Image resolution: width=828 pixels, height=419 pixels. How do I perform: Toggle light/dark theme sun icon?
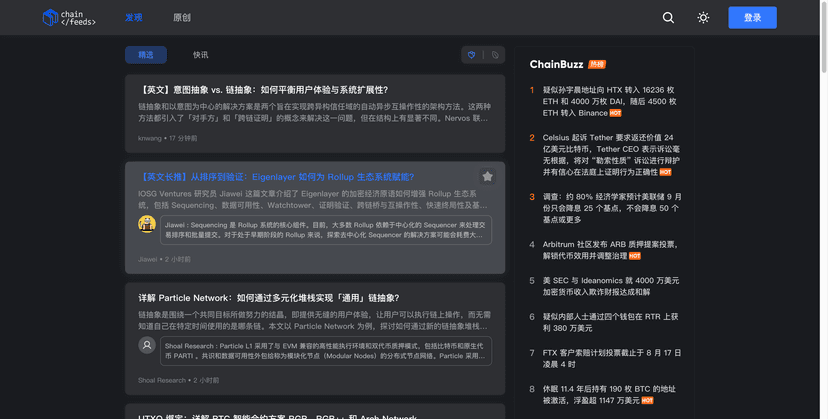[x=703, y=17]
